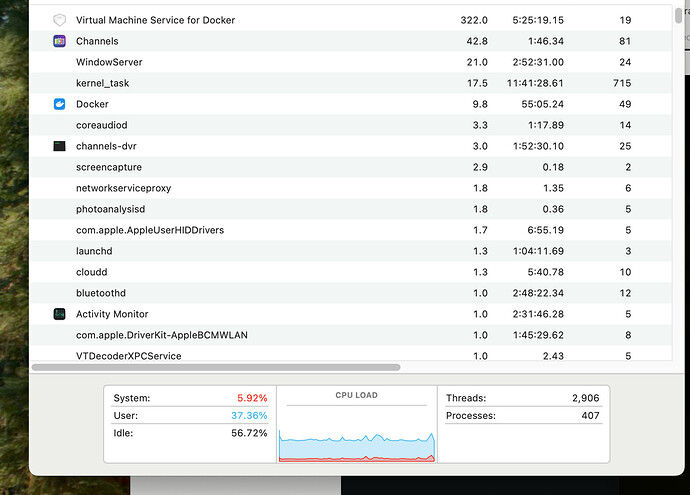Click the 42.8 CPU value for Channels
This screenshot has height=495, width=690.
(477, 41)
